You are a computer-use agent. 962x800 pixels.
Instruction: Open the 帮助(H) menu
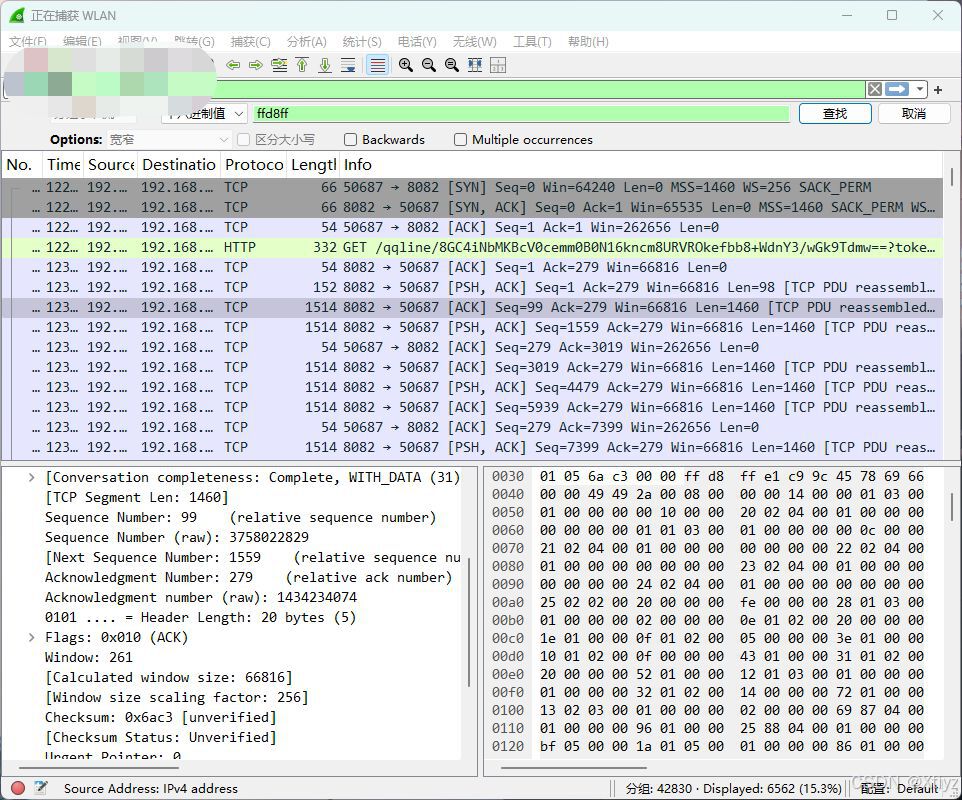(588, 42)
